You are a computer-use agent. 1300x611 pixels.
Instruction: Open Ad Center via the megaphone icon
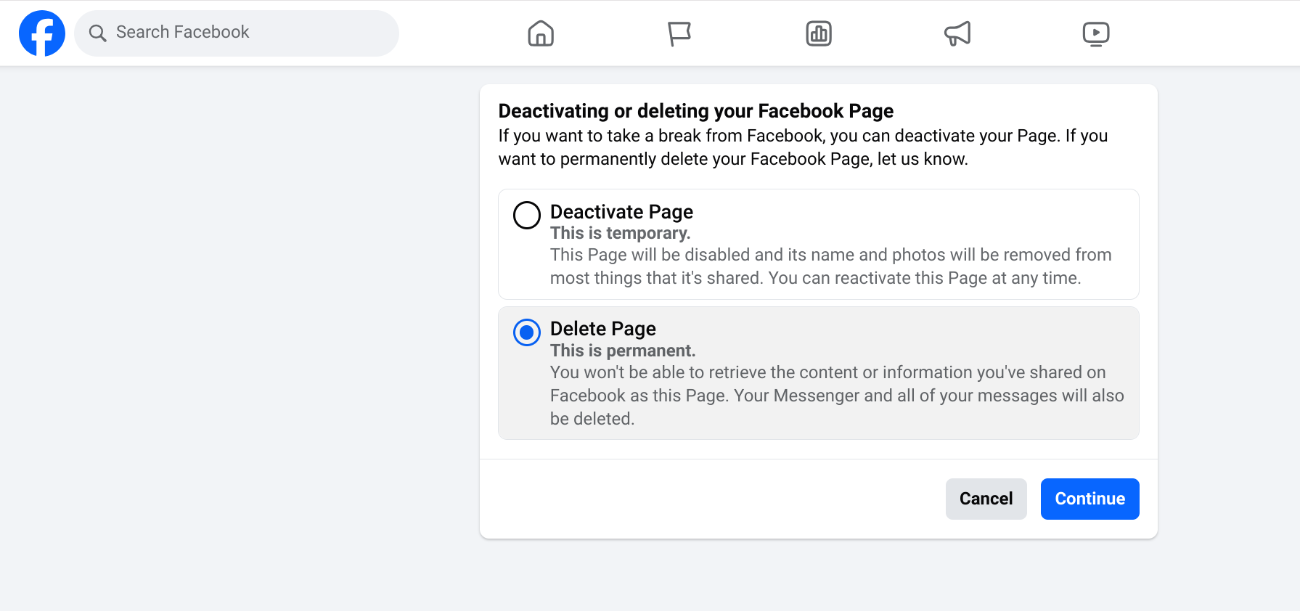click(x=957, y=33)
